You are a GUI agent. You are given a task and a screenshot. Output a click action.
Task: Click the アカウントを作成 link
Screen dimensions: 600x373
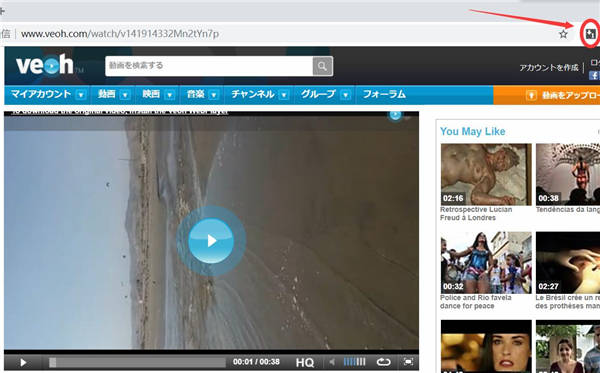point(549,68)
